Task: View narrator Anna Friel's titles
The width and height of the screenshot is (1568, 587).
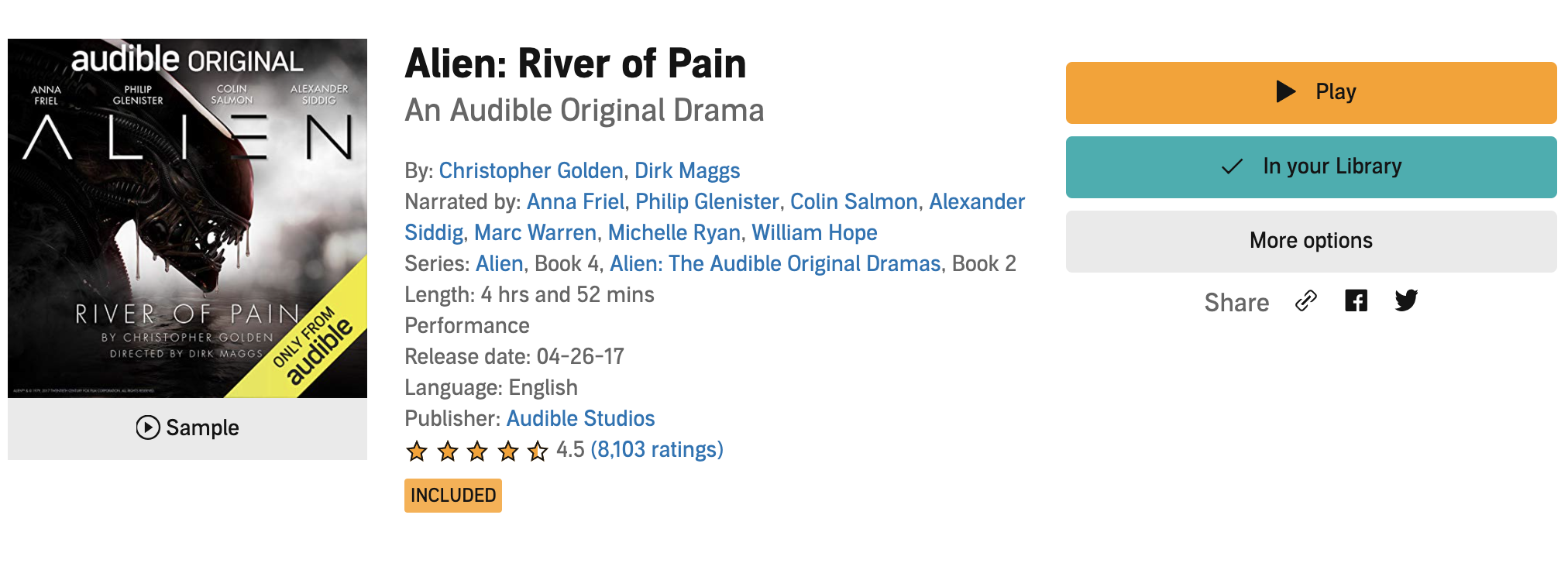Action: (576, 201)
